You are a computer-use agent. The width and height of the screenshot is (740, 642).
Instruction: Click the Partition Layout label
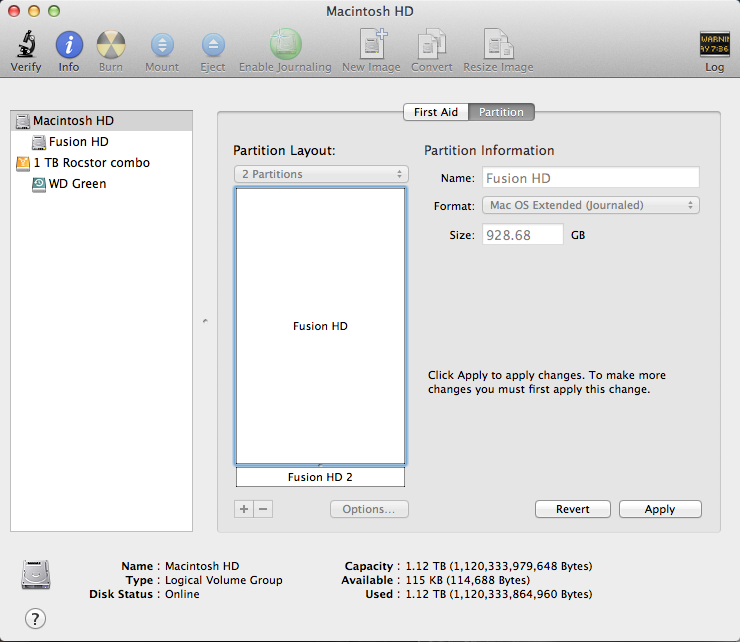[284, 151]
